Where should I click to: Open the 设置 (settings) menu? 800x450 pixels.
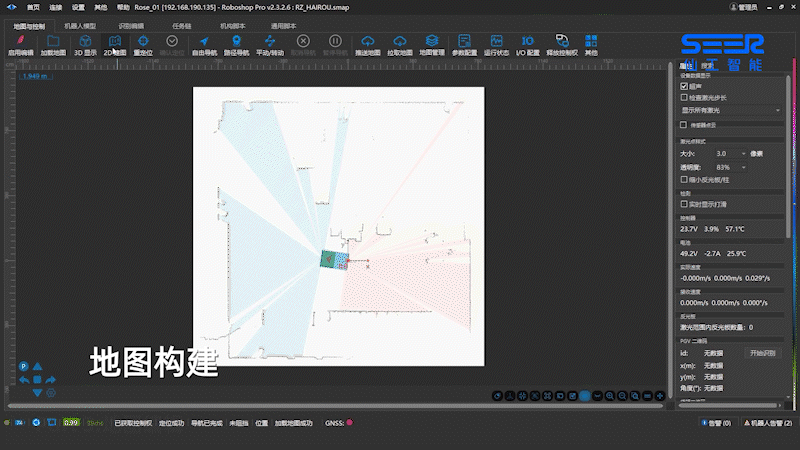[x=78, y=6]
